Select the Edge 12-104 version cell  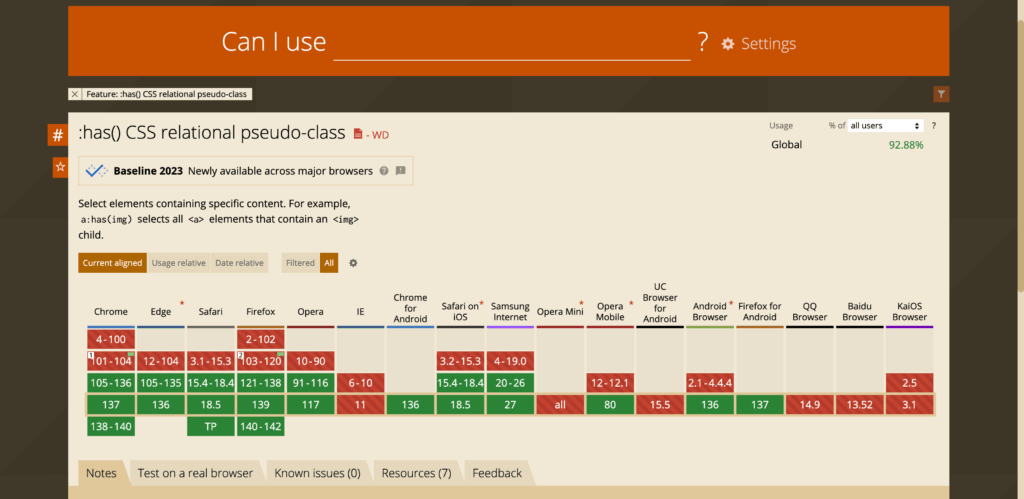pos(161,361)
